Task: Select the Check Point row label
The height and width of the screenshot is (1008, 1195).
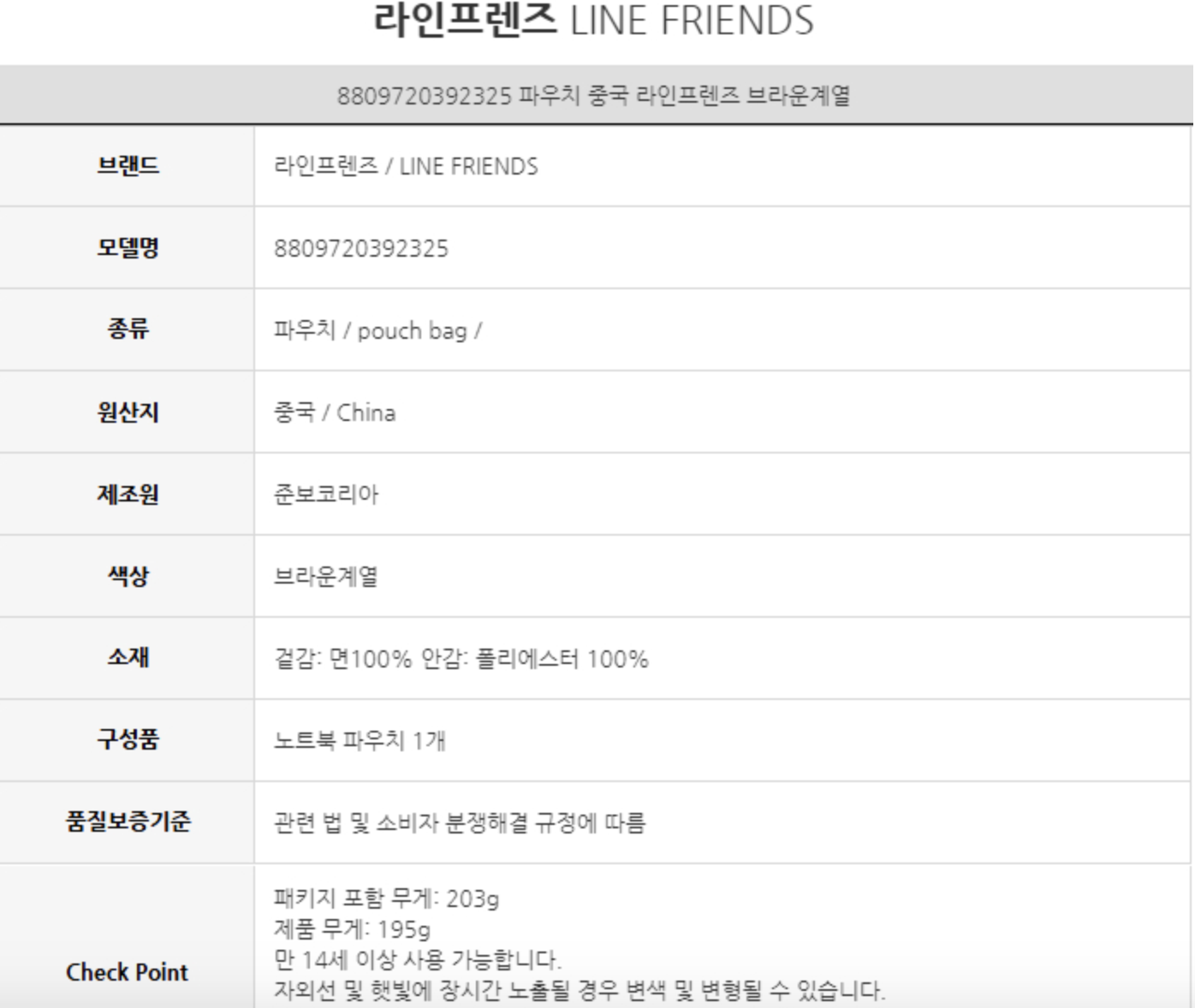Action: 127,972
